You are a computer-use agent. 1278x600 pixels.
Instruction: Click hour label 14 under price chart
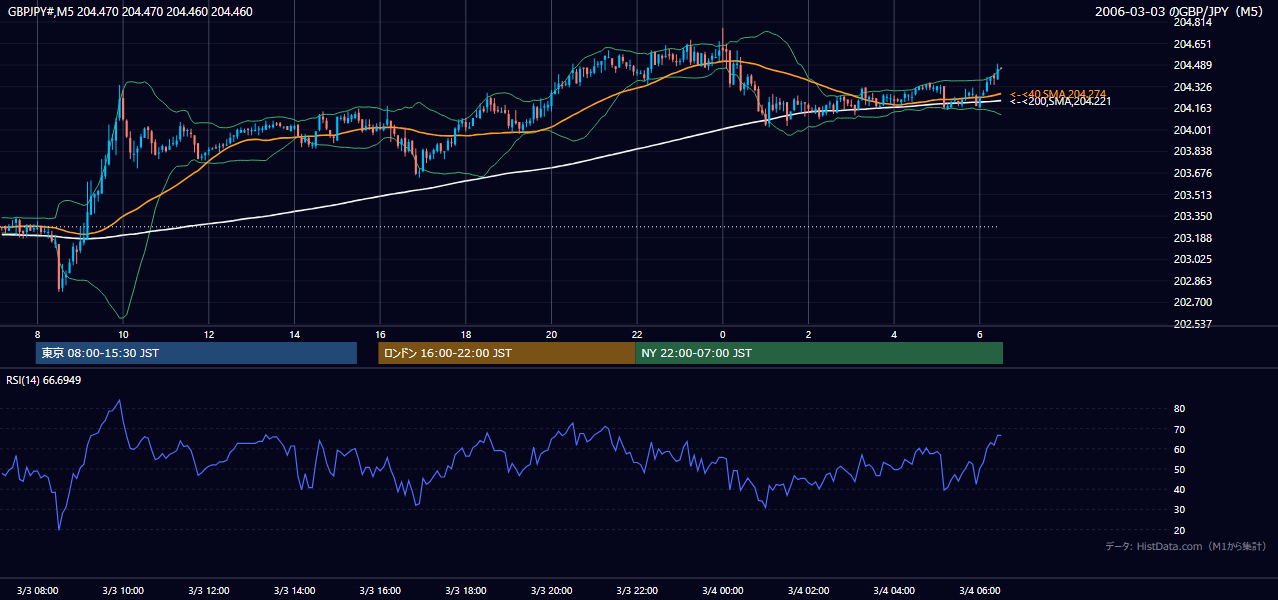294,334
